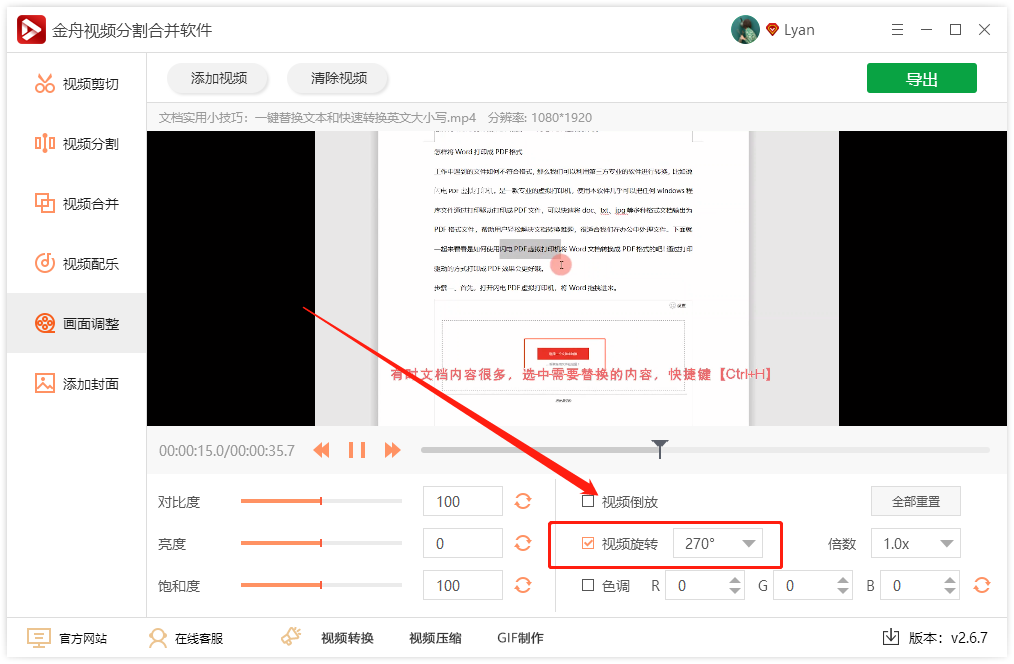Click the 全部重置 button
Image resolution: width=1014 pixels, height=664 pixels.
916,501
